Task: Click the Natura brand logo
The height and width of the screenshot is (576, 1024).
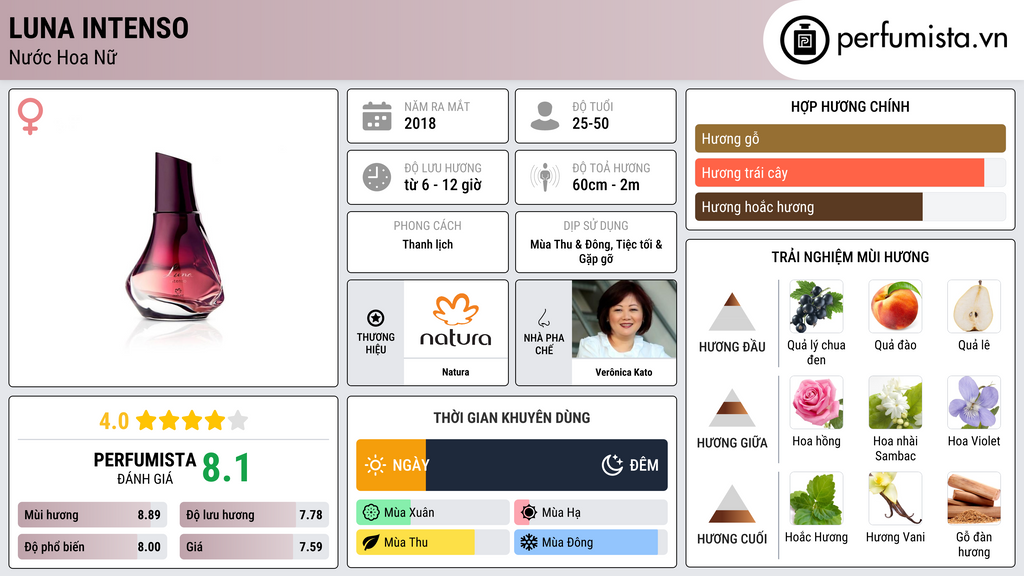Action: click(x=456, y=319)
